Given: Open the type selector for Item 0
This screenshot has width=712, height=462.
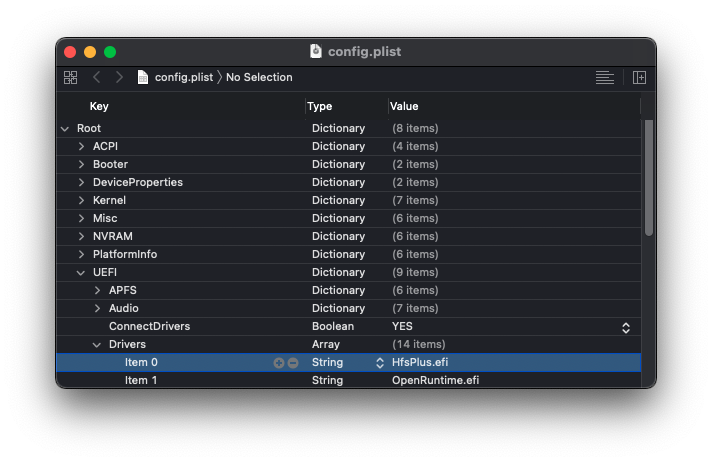Looking at the screenshot, I should (380, 362).
